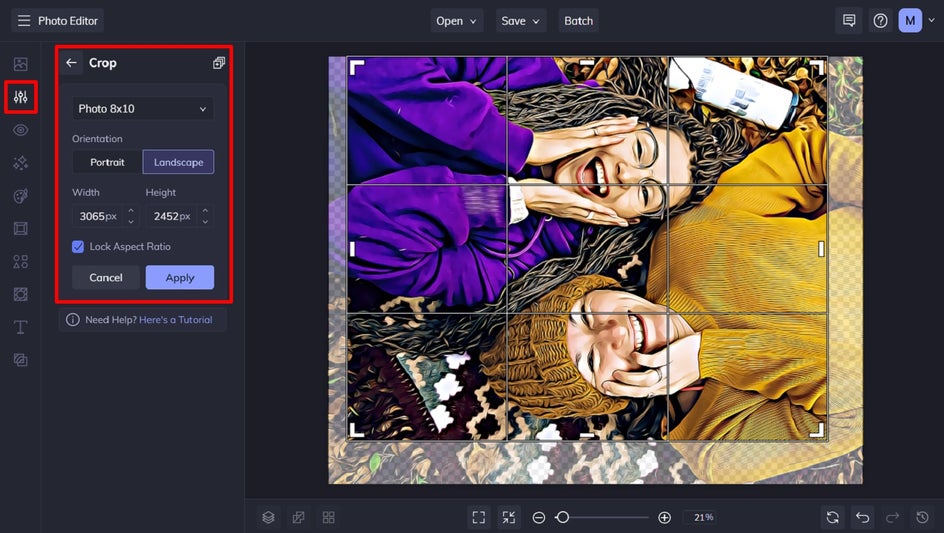Viewport: 944px width, 533px height.
Task: Redo the last action
Action: (x=892, y=517)
